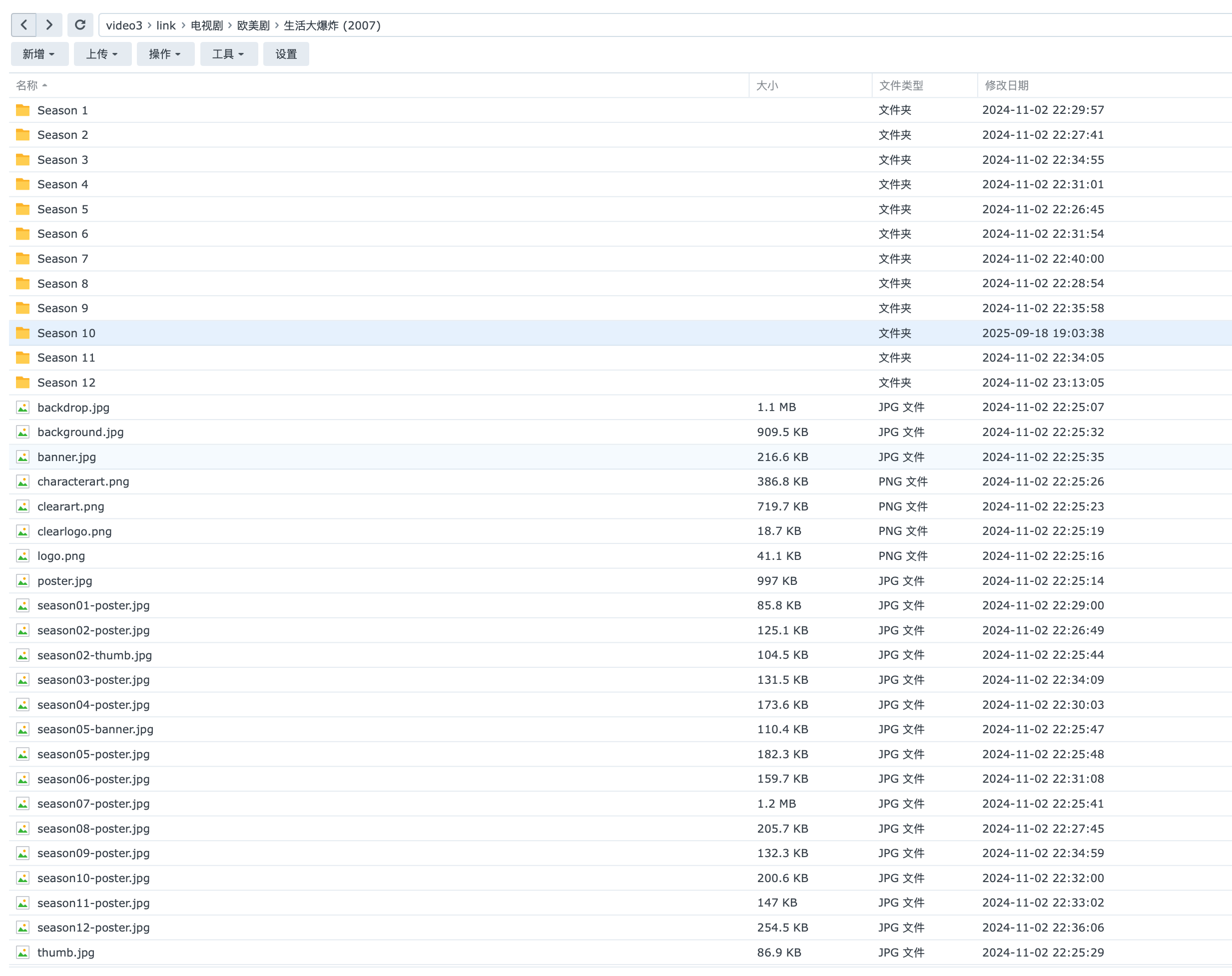This screenshot has height=976, width=1232.
Task: Click the 设置 button
Action: coord(286,54)
